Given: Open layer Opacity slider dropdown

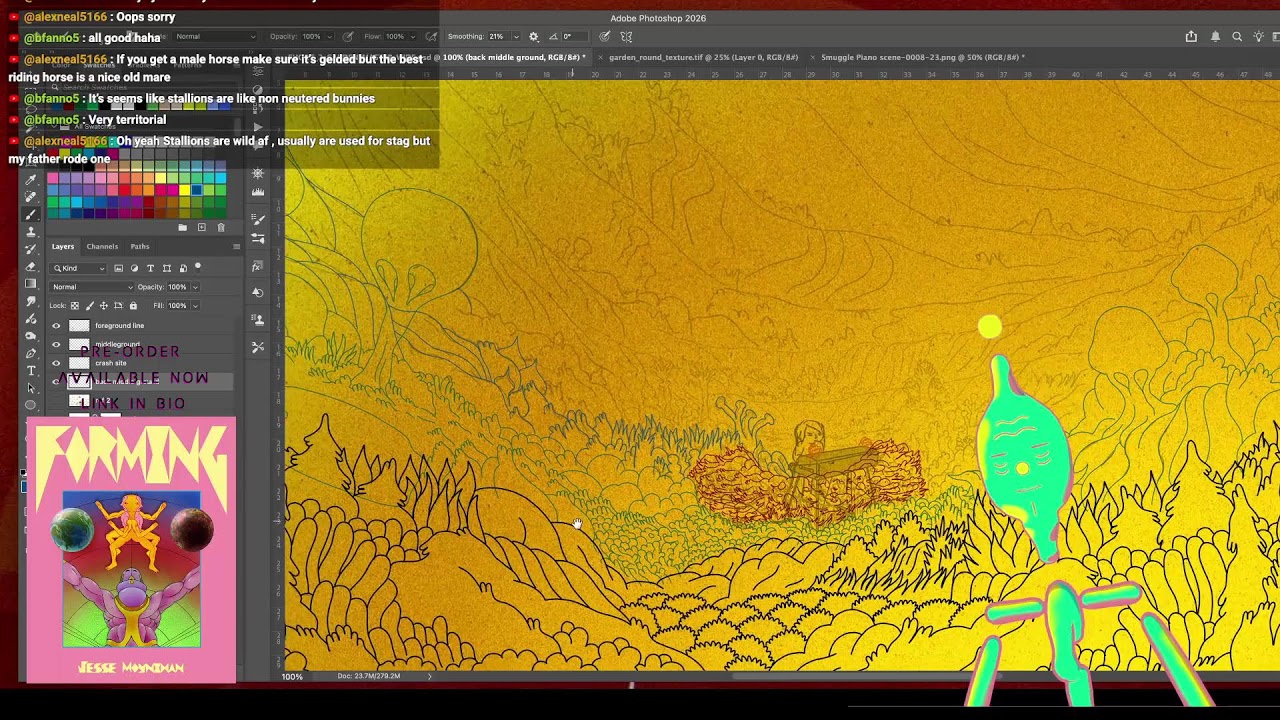Looking at the screenshot, I should point(195,287).
